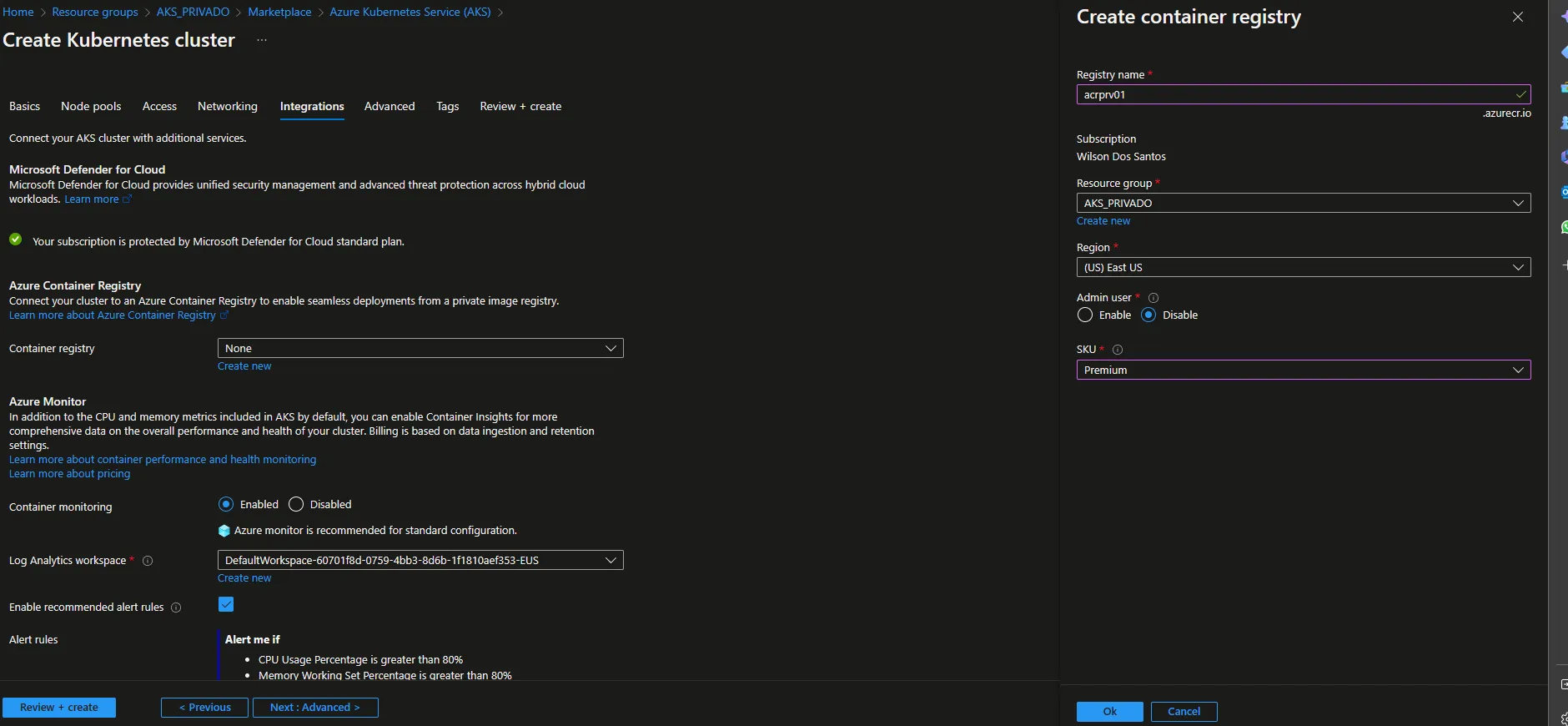This screenshot has height=726, width=1568.
Task: Switch to the Node pools tab
Action: pyautogui.click(x=91, y=106)
